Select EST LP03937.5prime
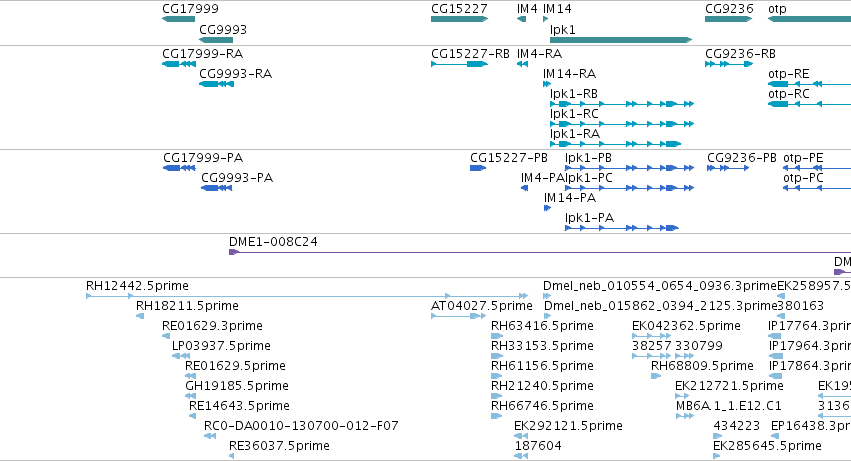 tap(221, 346)
